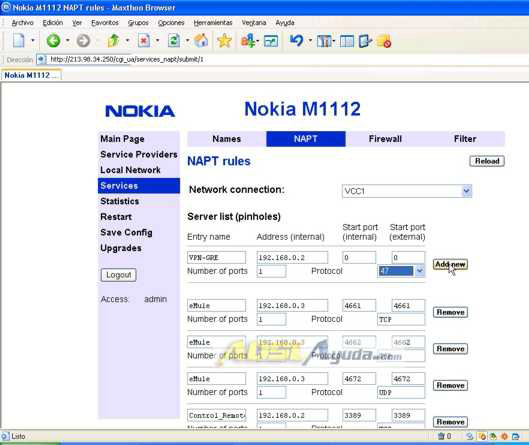The height and width of the screenshot is (445, 529).
Task: Open the Ayuda menu
Action: [x=285, y=23]
